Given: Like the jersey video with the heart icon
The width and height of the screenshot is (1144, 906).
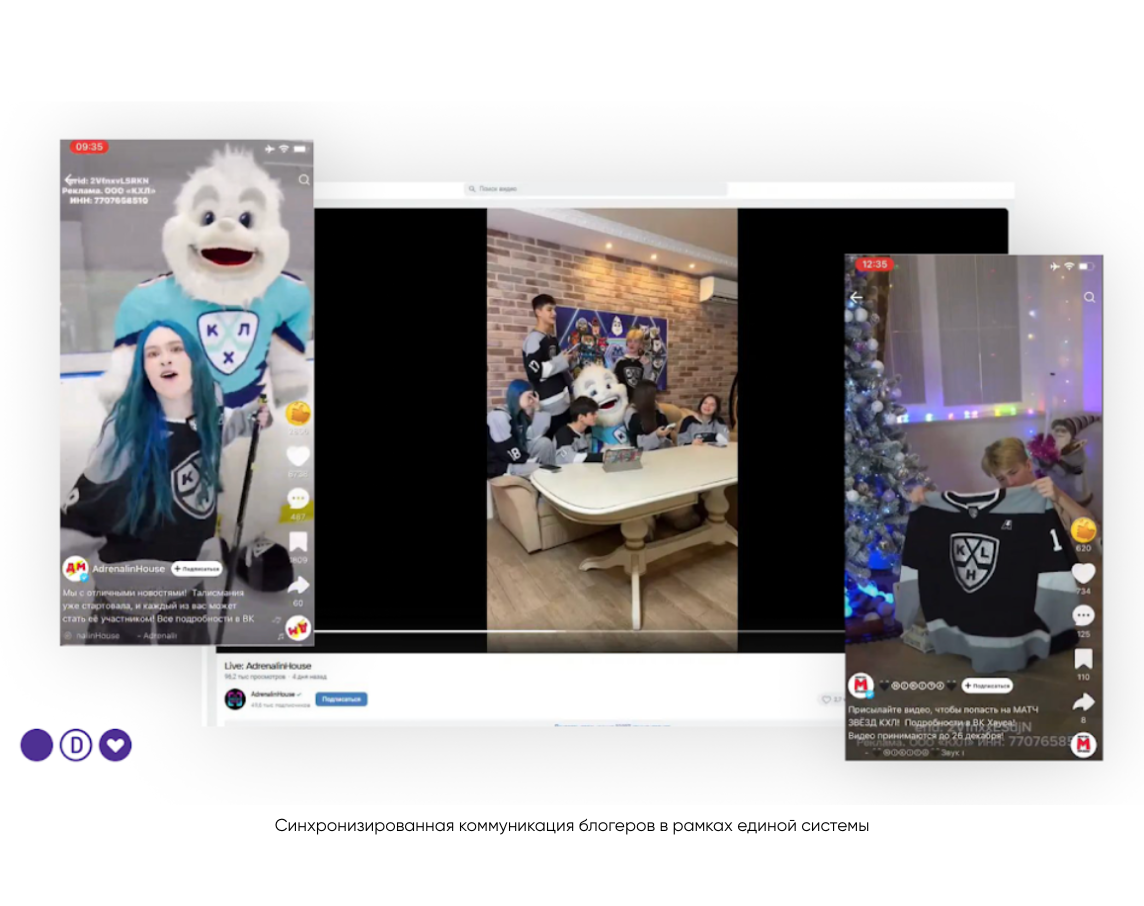Looking at the screenshot, I should click(1083, 573).
